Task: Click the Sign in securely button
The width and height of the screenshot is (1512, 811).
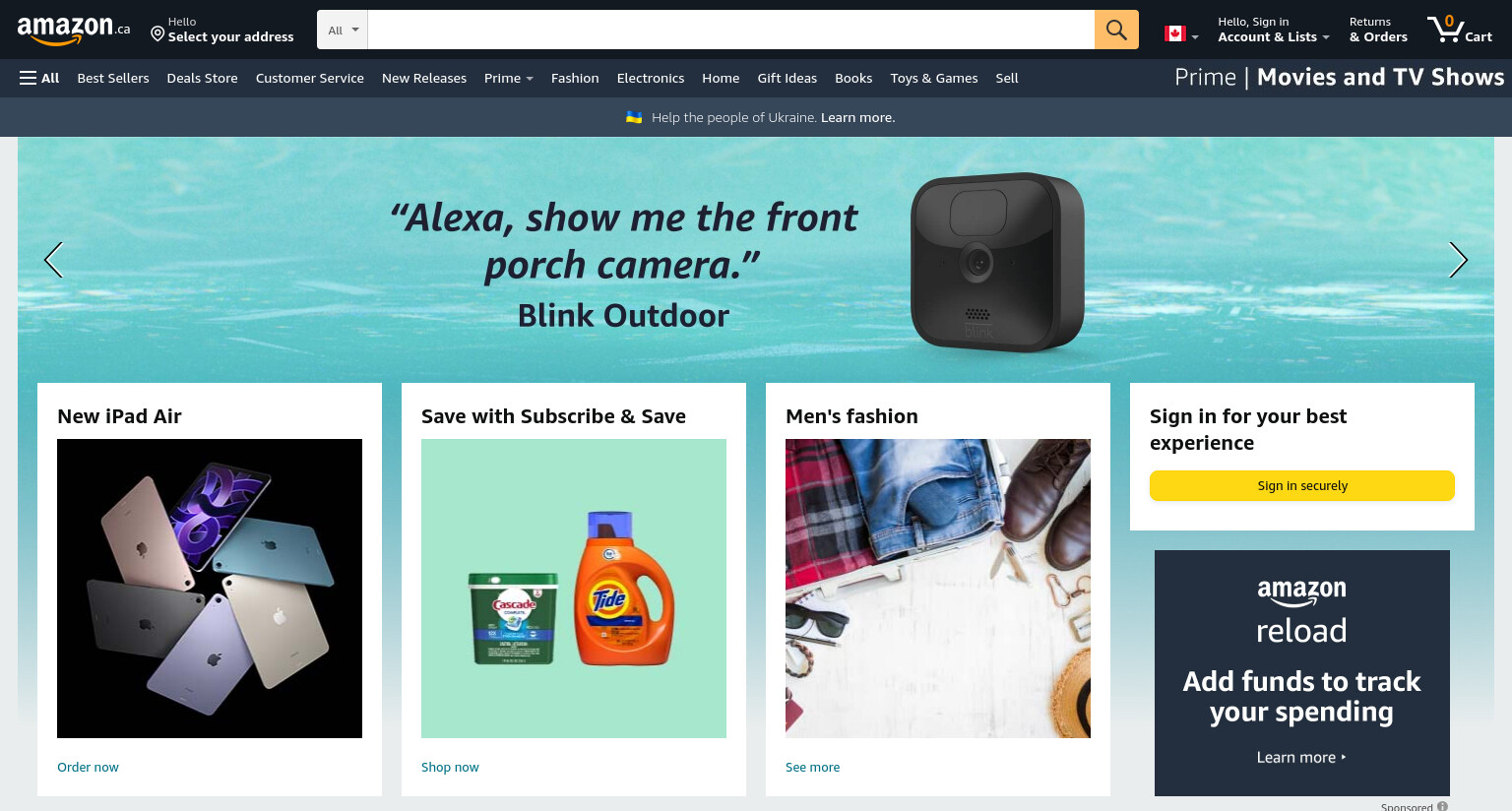Action: coord(1301,485)
